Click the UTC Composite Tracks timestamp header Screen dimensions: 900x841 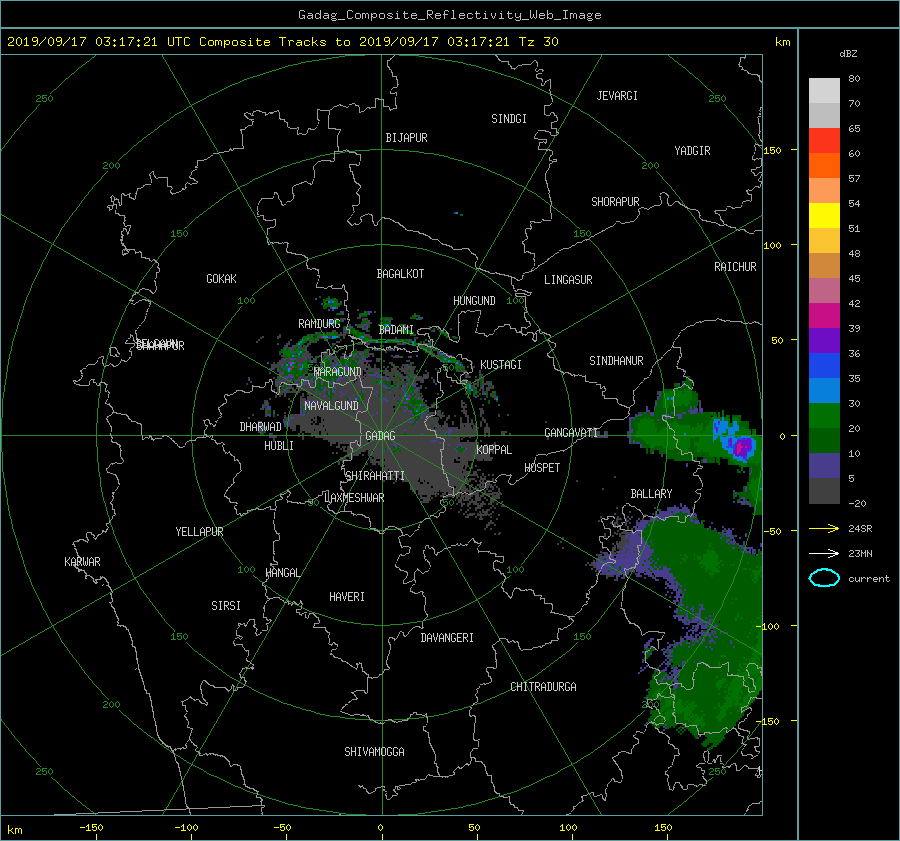coord(282,42)
